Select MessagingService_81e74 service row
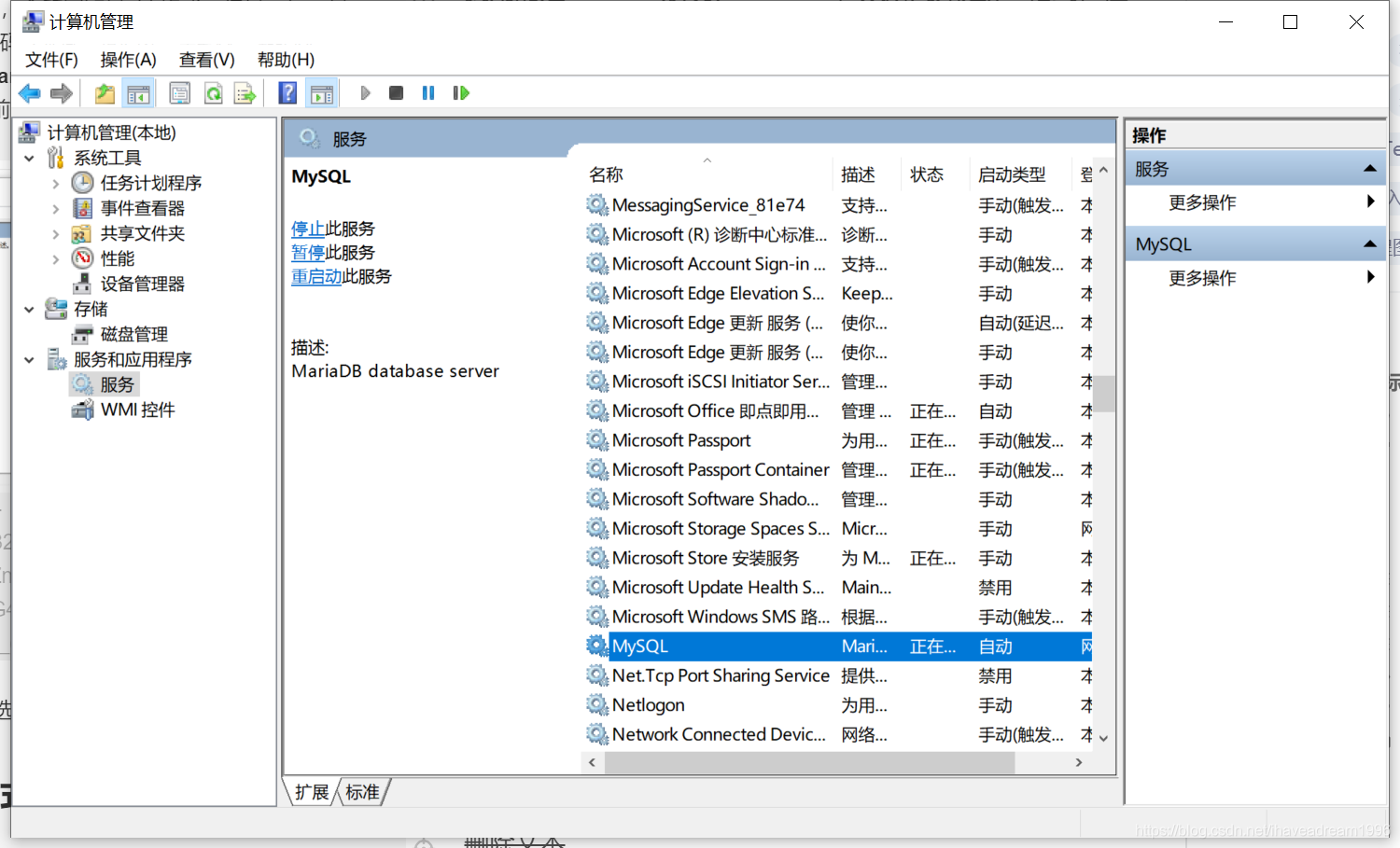This screenshot has width=1400, height=848. [838, 205]
